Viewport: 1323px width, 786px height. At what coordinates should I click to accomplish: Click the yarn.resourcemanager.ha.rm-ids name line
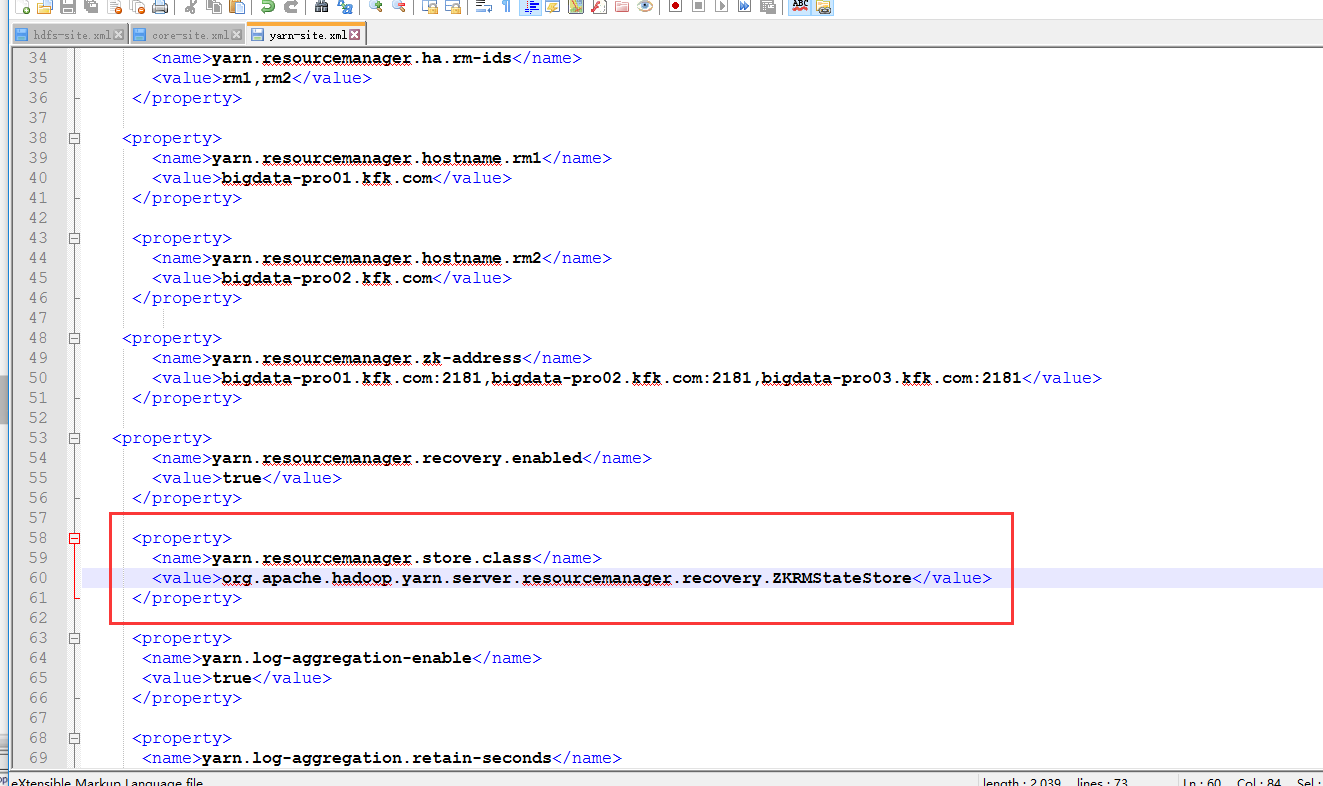pyautogui.click(x=366, y=58)
